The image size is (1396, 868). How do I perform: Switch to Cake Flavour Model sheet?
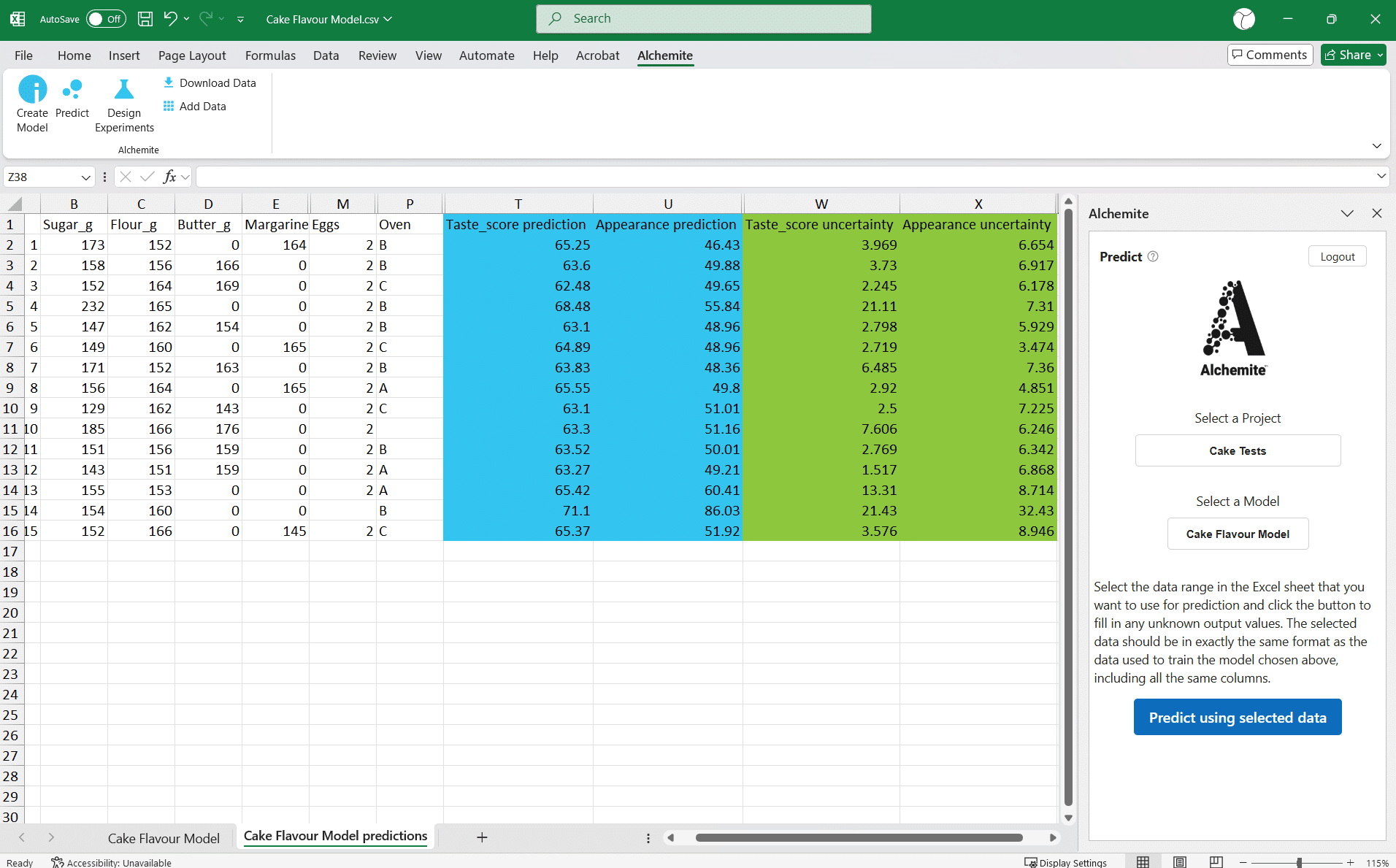coord(164,838)
